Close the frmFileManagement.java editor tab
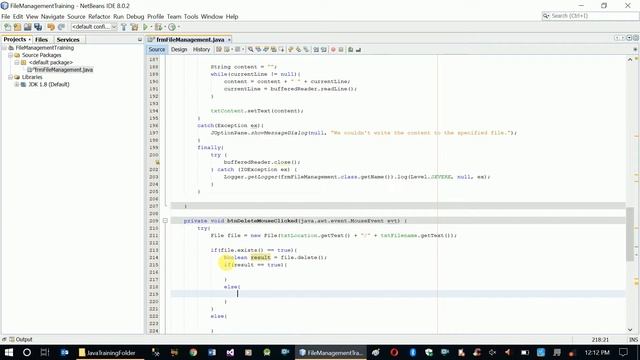The width and height of the screenshot is (640, 360). coord(229,40)
